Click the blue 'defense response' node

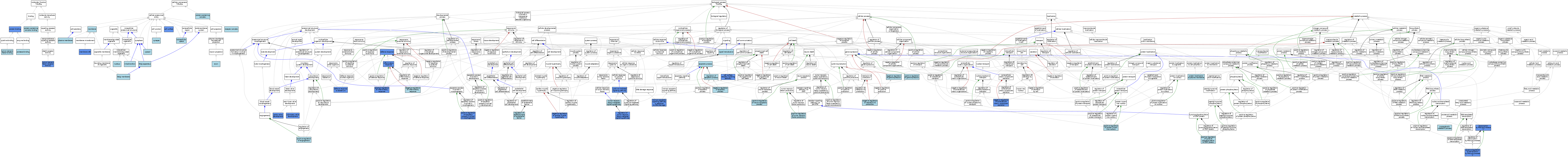pyautogui.click(x=387, y=52)
